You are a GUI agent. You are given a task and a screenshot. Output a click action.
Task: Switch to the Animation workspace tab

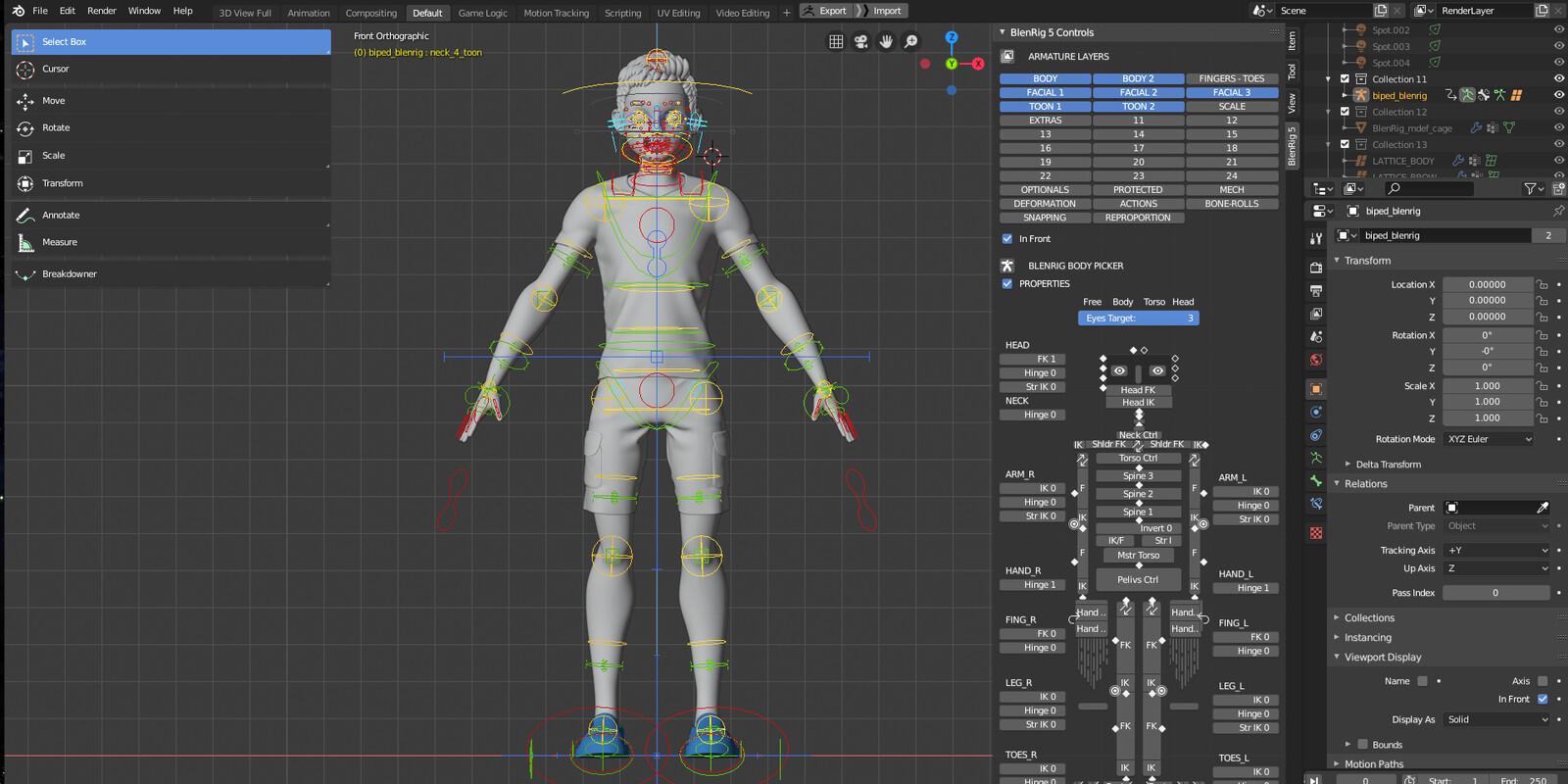309,13
